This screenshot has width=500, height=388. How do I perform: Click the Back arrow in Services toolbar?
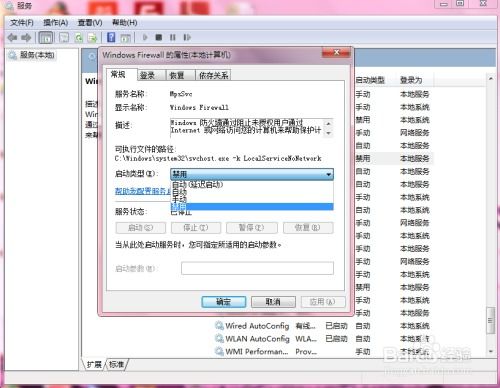tap(13, 37)
